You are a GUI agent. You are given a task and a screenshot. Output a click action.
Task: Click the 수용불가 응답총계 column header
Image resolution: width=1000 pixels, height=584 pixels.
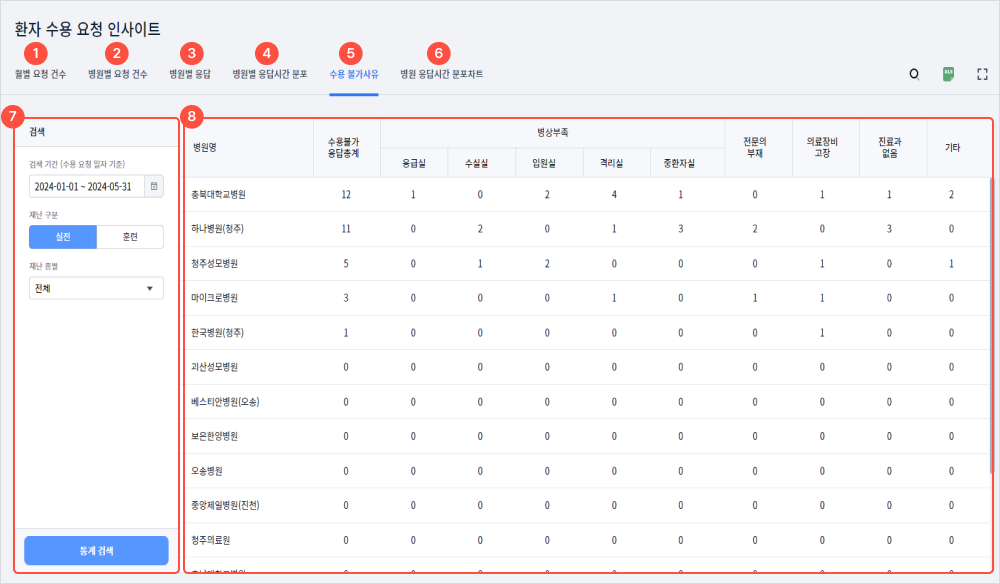(345, 148)
